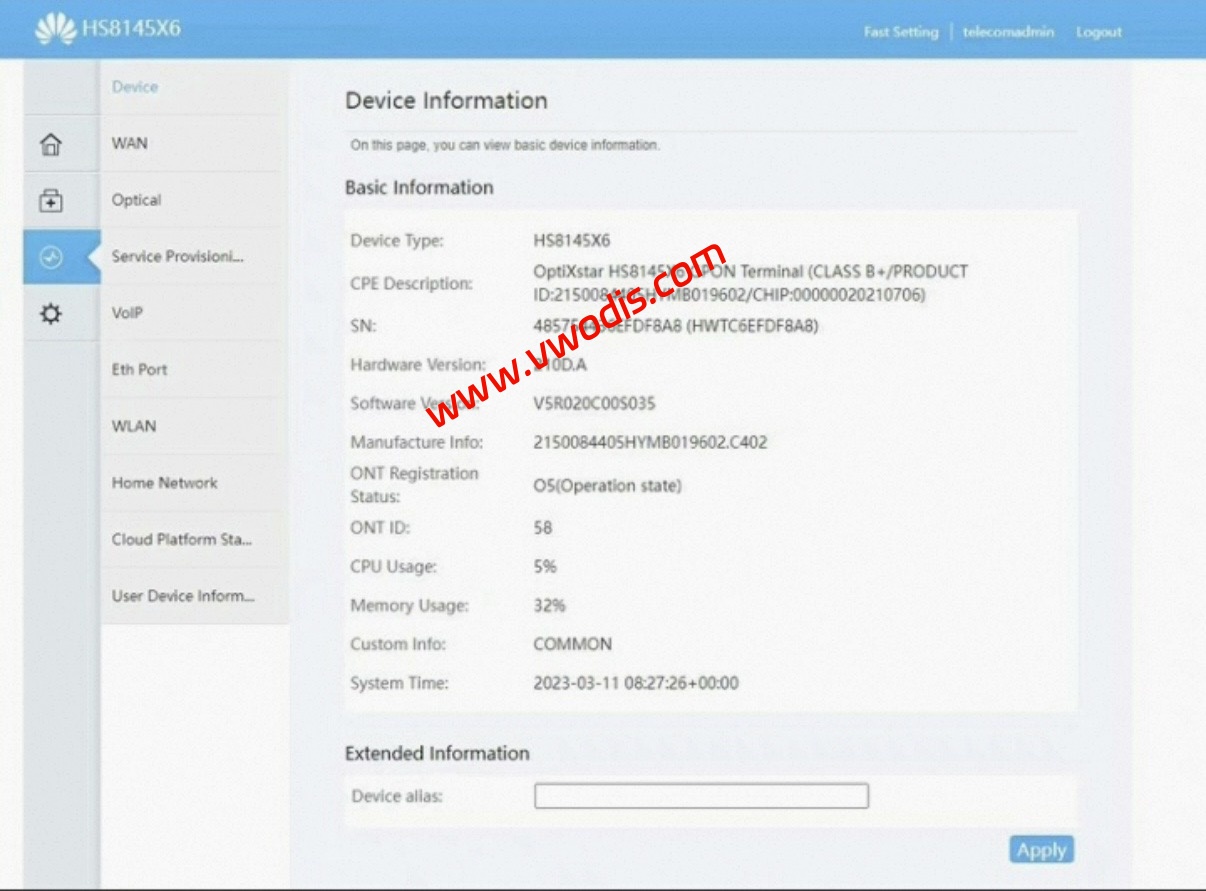1206x891 pixels.
Task: Open the maintenance diagnosis medkit icon
Action: click(x=50, y=201)
